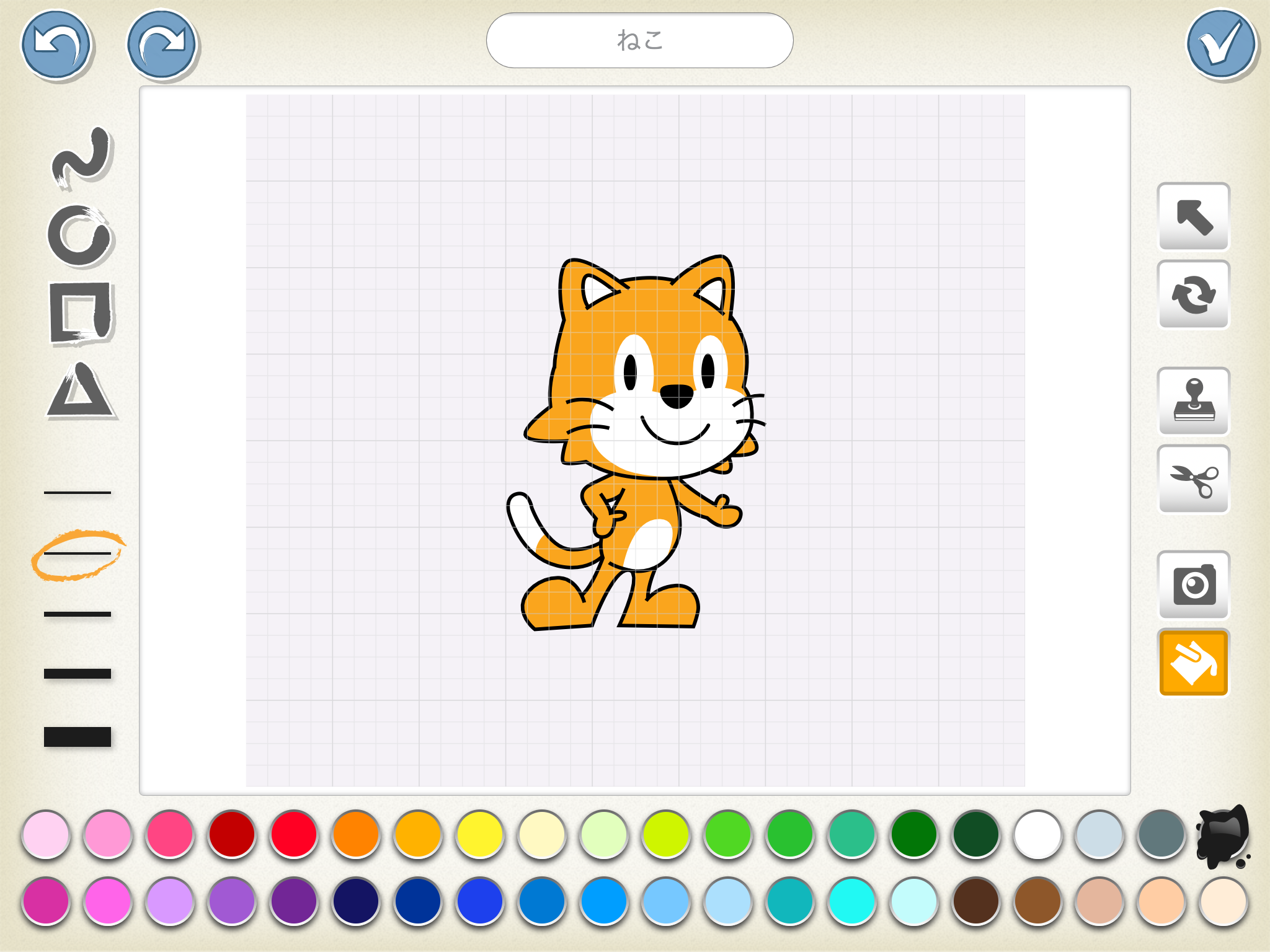The width and height of the screenshot is (1270, 952).
Task: Pick the dark purple color swatch
Action: point(294,901)
